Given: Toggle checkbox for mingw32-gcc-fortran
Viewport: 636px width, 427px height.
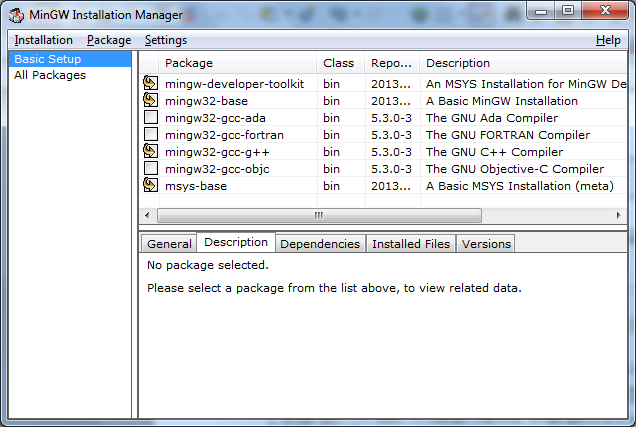Looking at the screenshot, I should pyautogui.click(x=151, y=134).
